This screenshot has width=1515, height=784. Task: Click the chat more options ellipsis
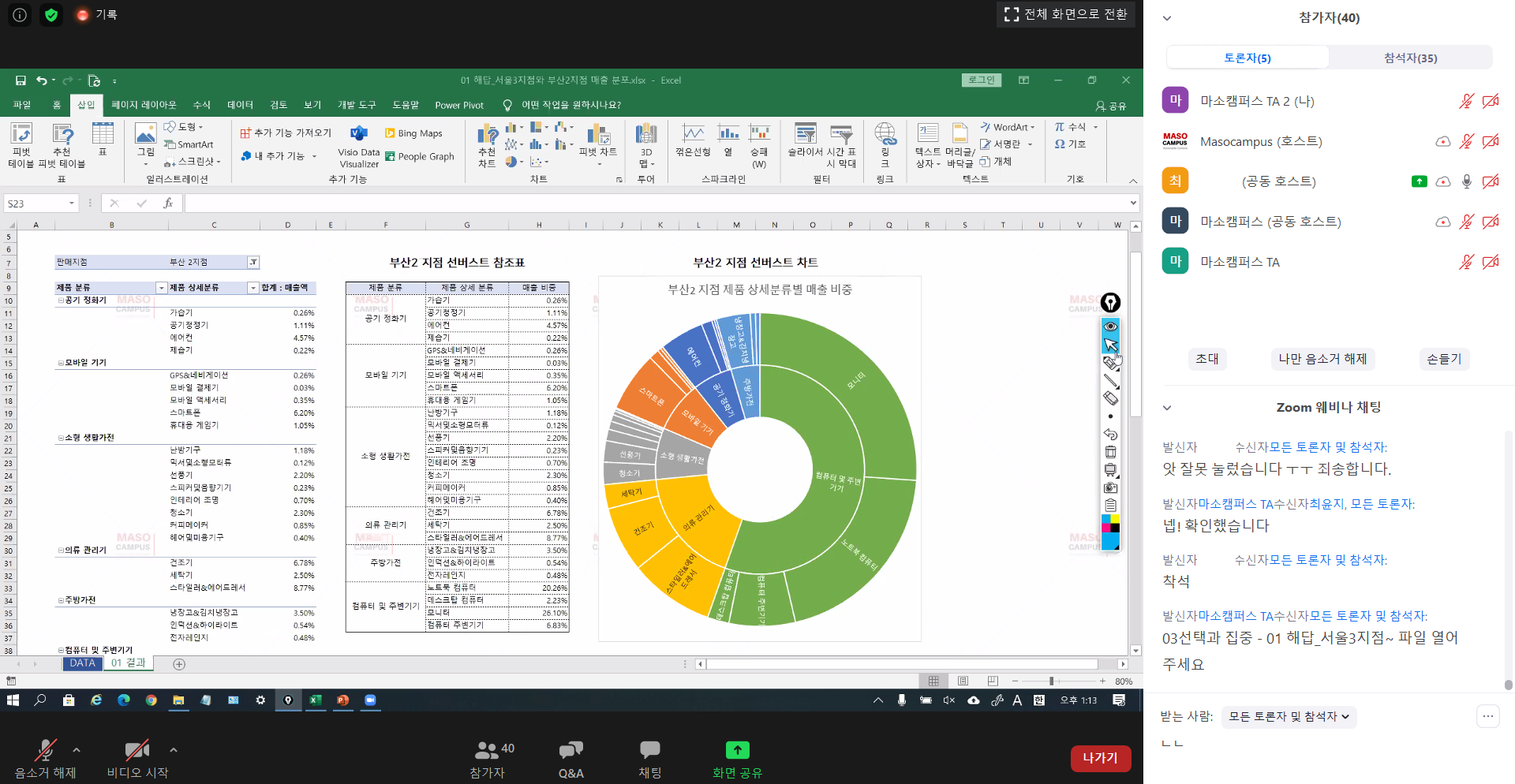coord(1487,716)
